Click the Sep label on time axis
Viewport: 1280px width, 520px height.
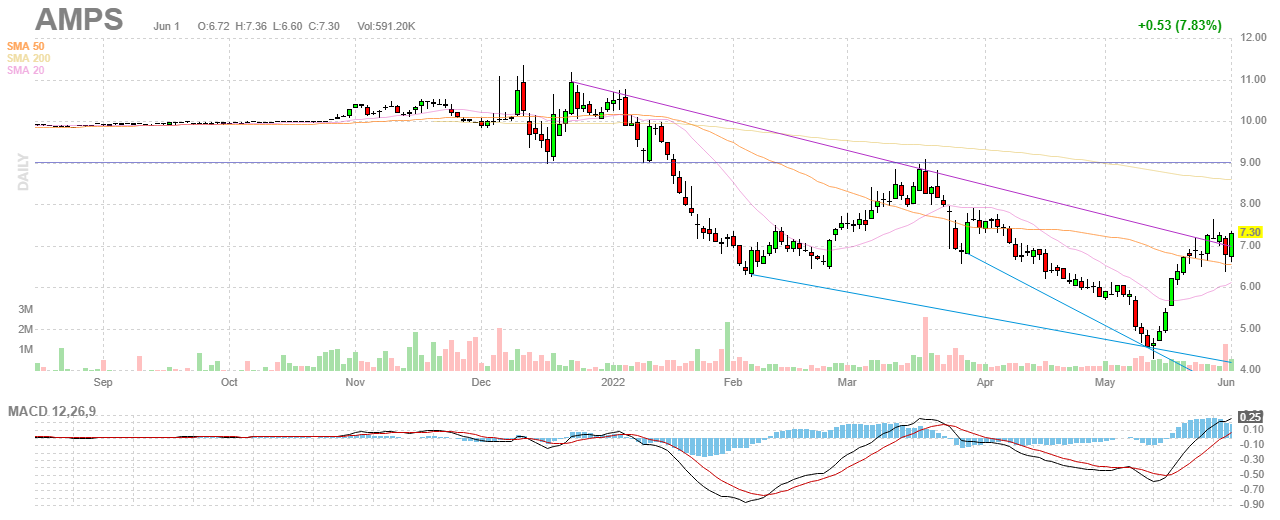coord(102,382)
